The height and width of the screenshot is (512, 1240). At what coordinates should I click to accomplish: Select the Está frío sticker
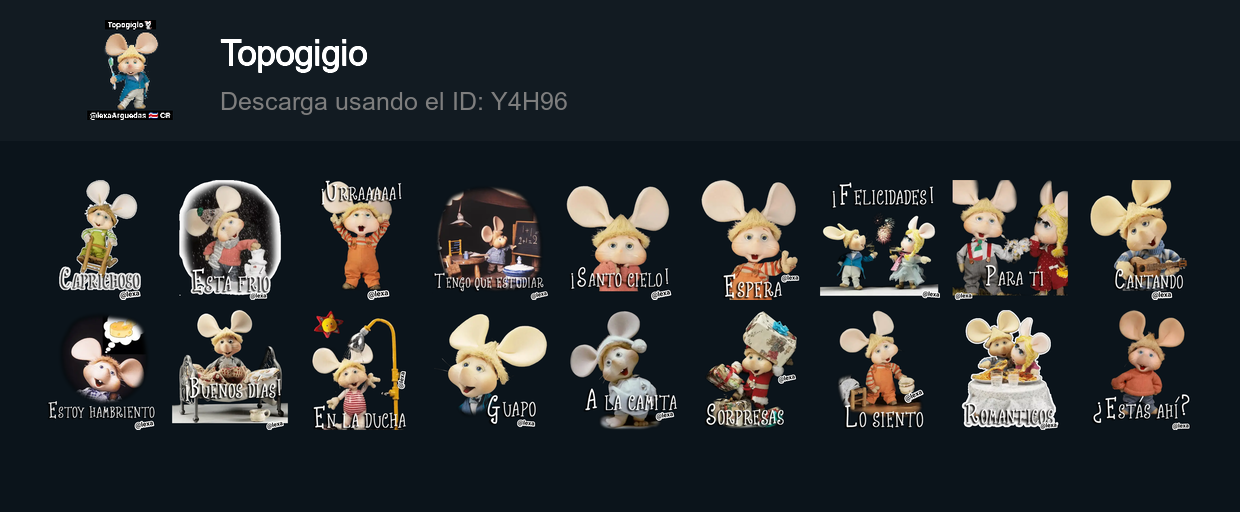[x=230, y=239]
